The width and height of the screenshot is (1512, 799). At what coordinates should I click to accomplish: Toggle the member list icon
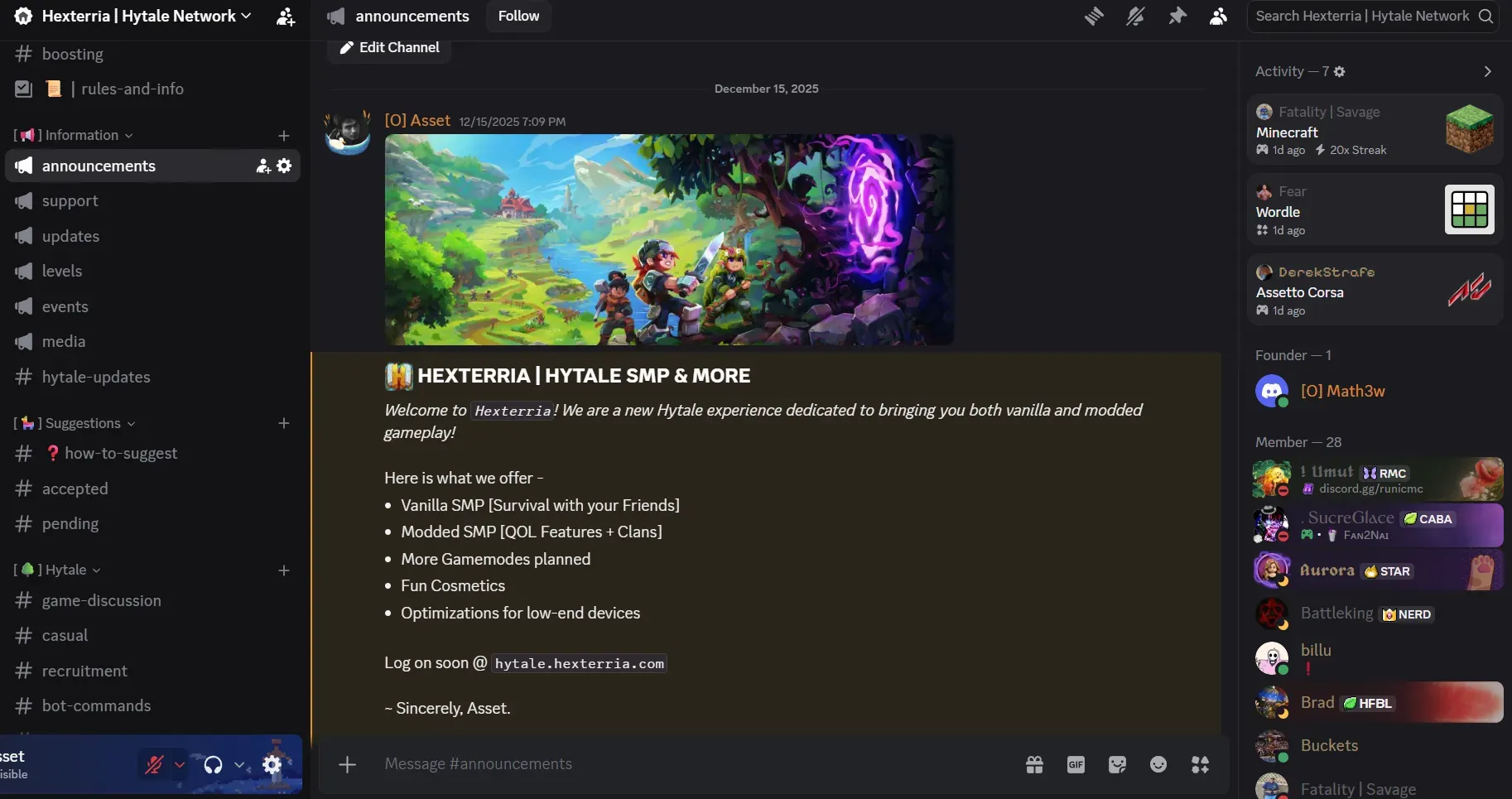(x=1218, y=17)
